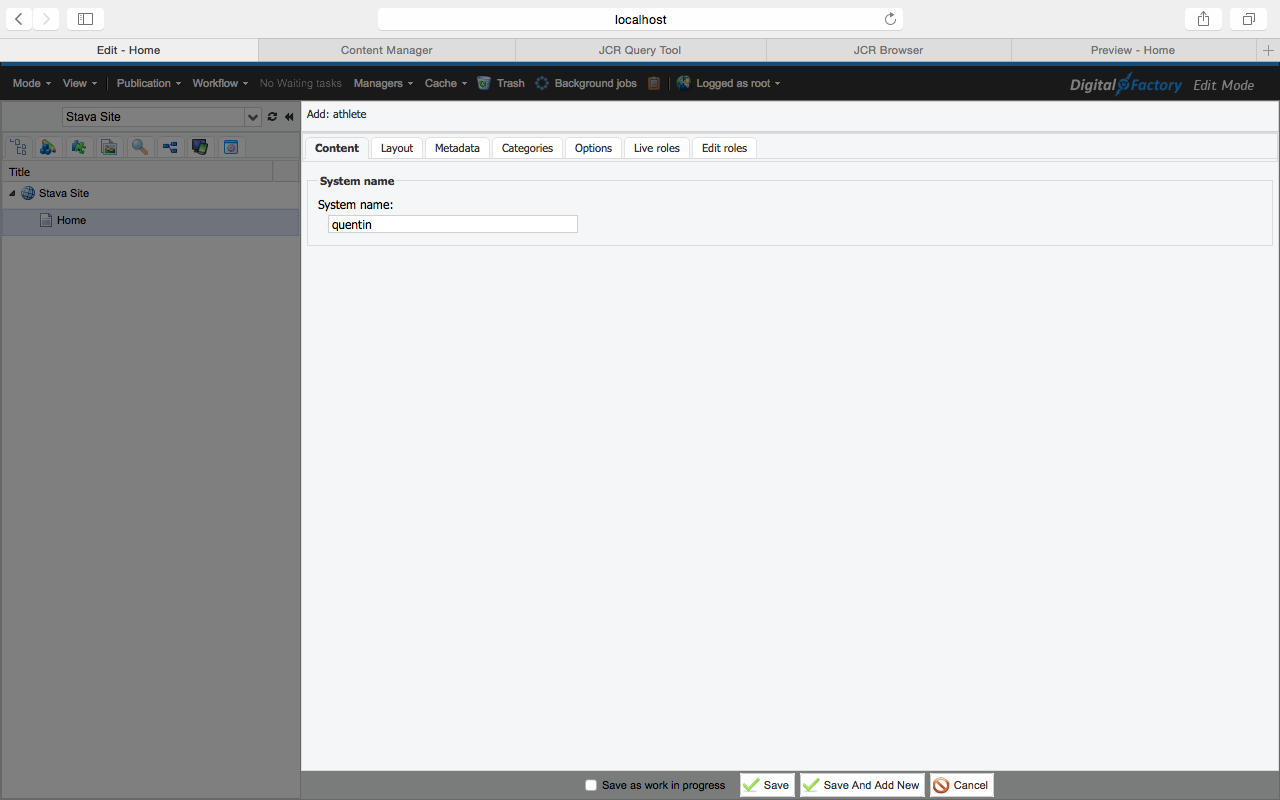The height and width of the screenshot is (800, 1280).
Task: Click the Save And Add New button
Action: click(x=861, y=785)
